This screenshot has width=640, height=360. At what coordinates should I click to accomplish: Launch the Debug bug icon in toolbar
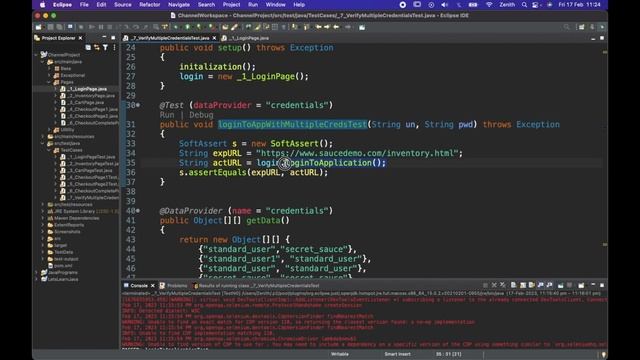[x=176, y=27]
